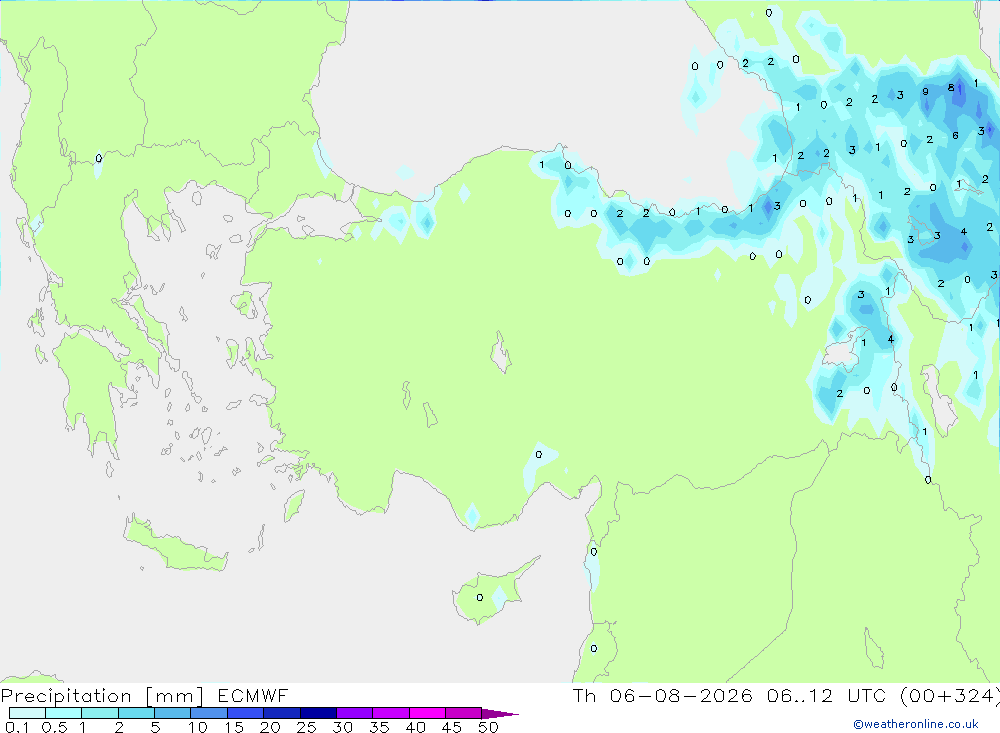Screen dimensions: 1000x733
Task: Click the precipitation value "9" on the map
Action: 925,92
